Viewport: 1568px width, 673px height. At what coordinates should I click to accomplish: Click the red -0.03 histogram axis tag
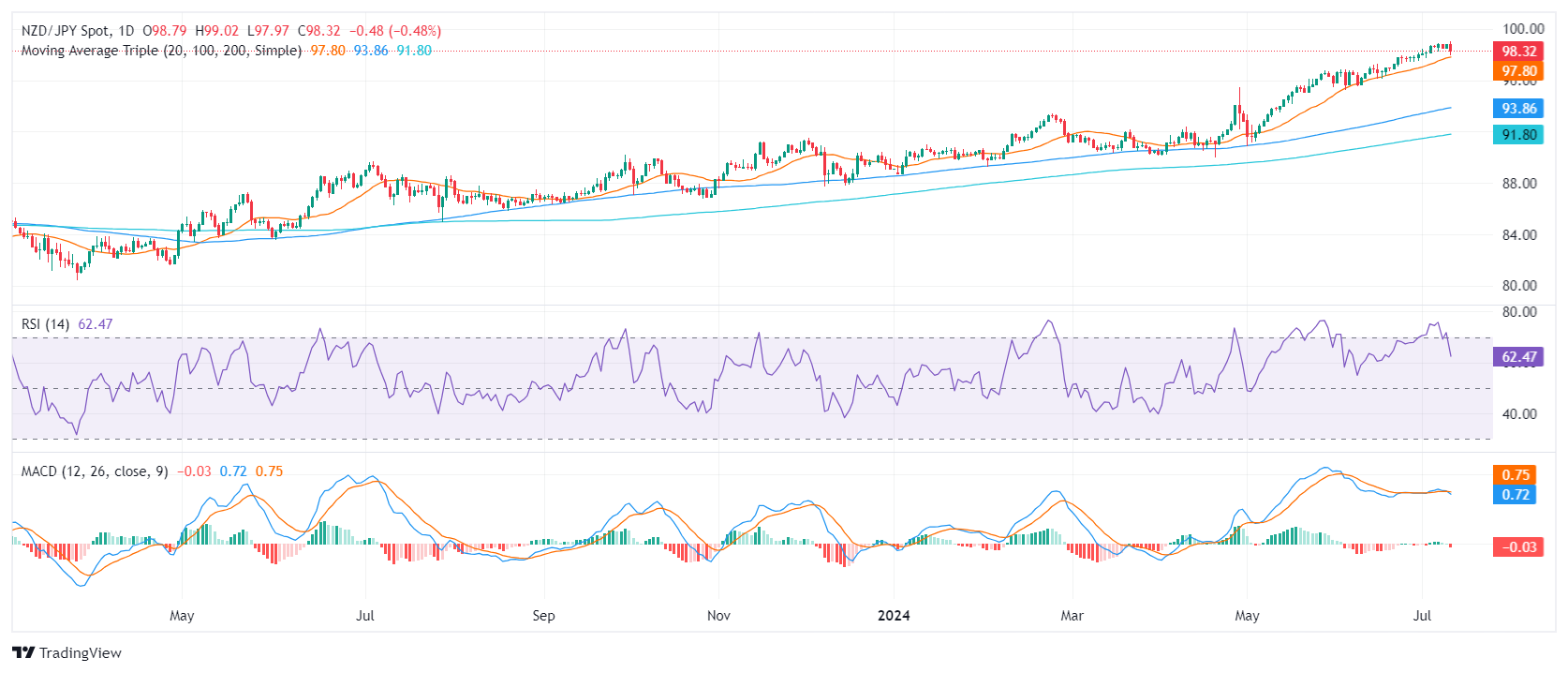click(x=1518, y=547)
